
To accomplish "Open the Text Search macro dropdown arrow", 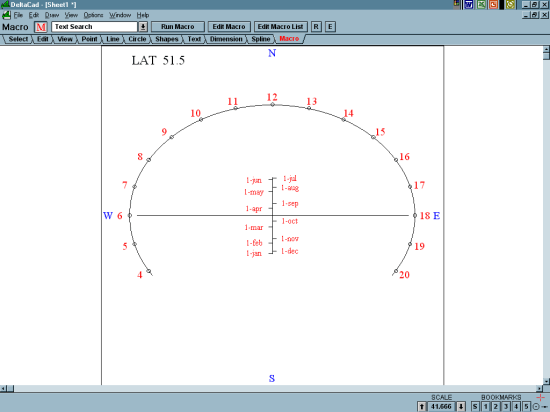I will coord(143,27).
